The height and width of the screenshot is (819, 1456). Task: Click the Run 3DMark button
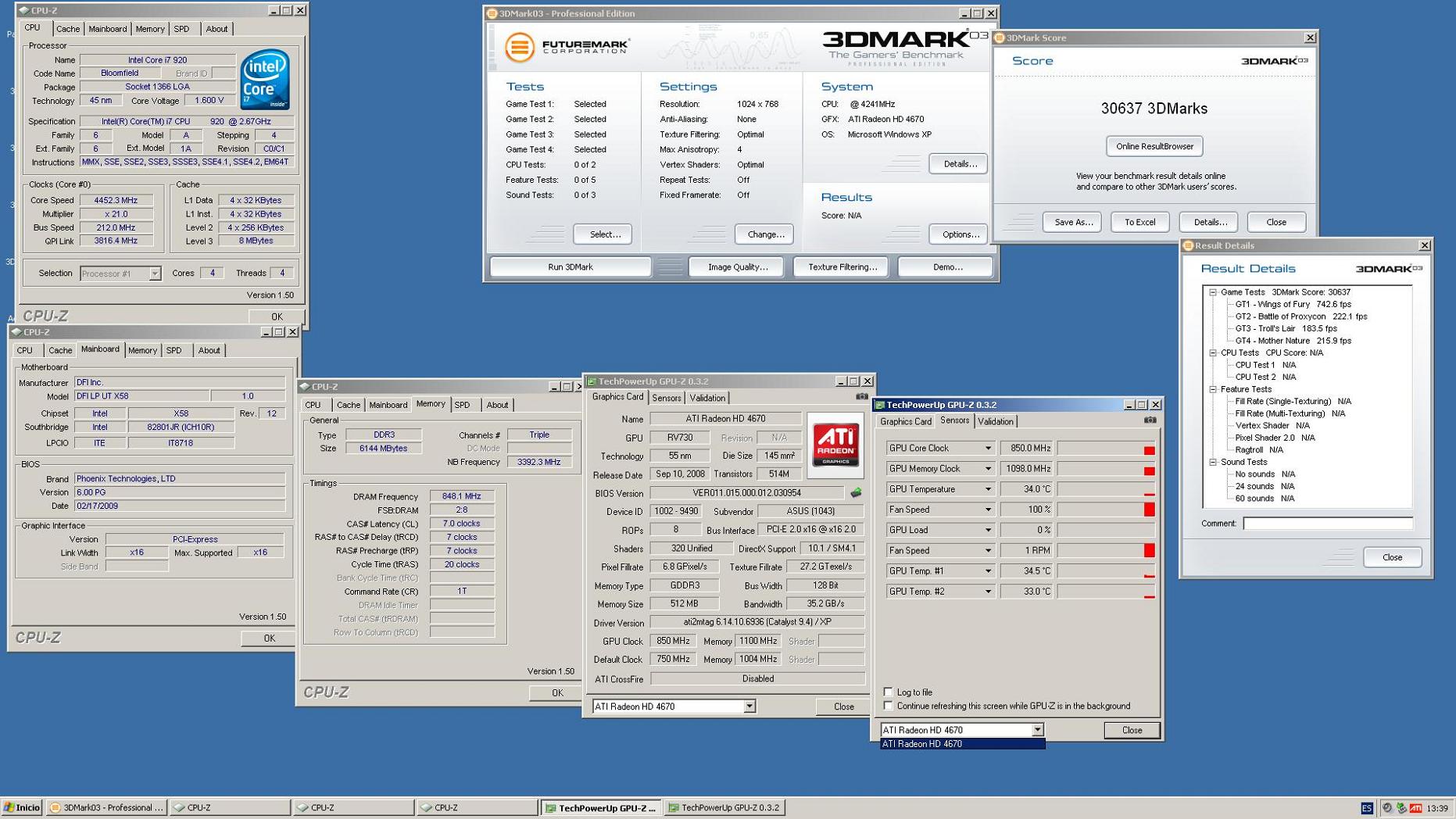pyautogui.click(x=571, y=267)
